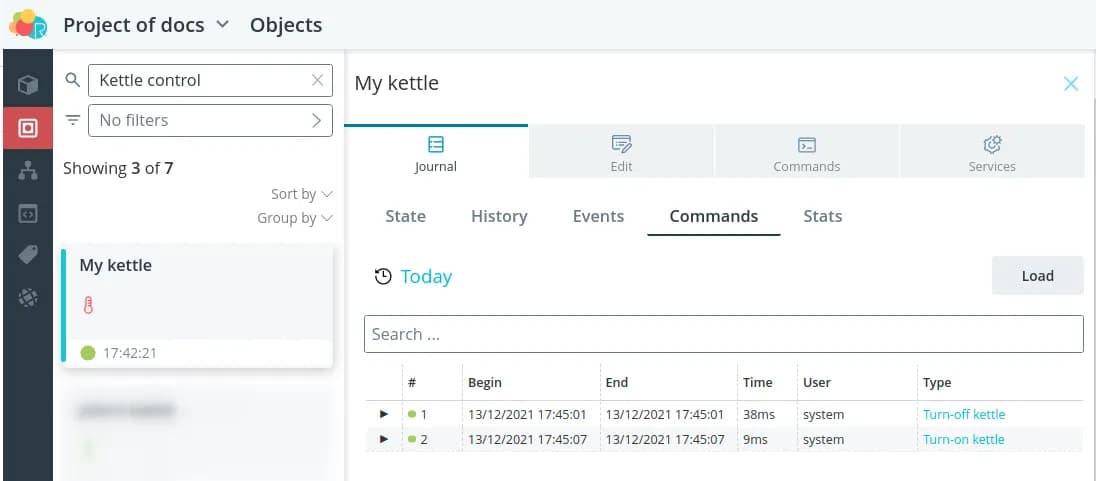Open the Sort by dropdown

click(x=301, y=194)
